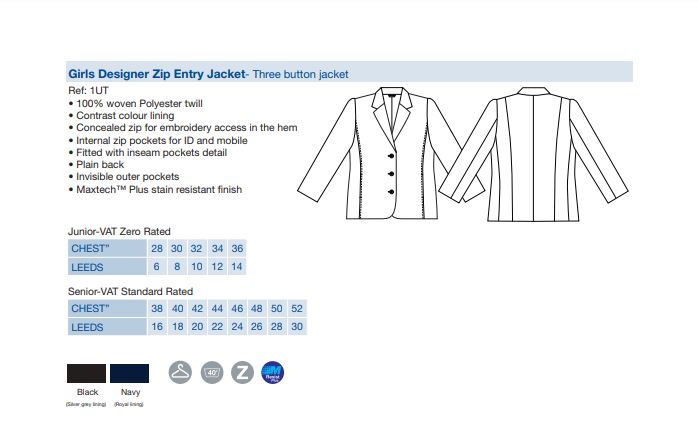Select junior chest size 36
Image resolution: width=698 pixels, height=448 pixels.
(x=237, y=248)
